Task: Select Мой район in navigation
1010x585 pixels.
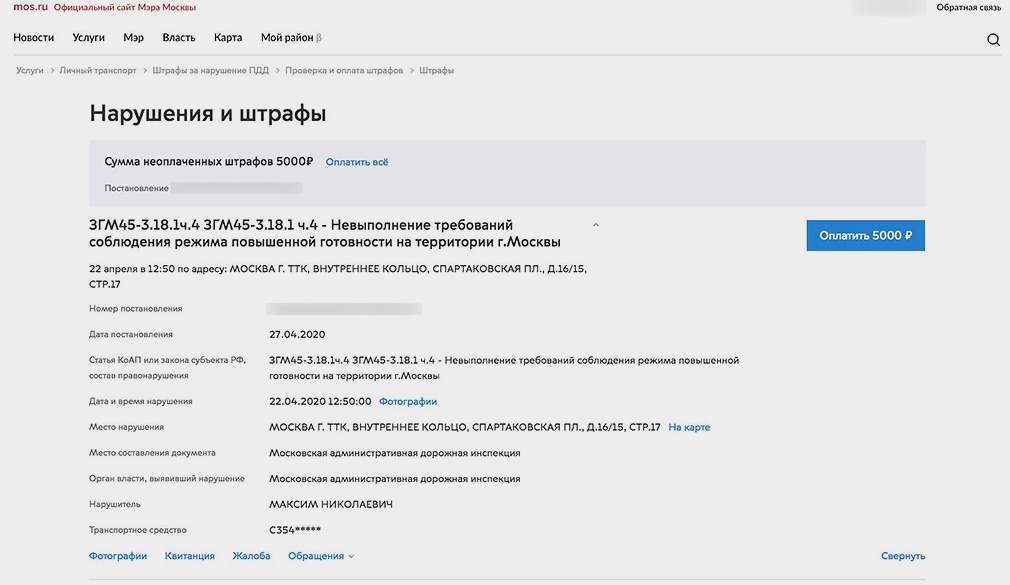Action: click(291, 38)
